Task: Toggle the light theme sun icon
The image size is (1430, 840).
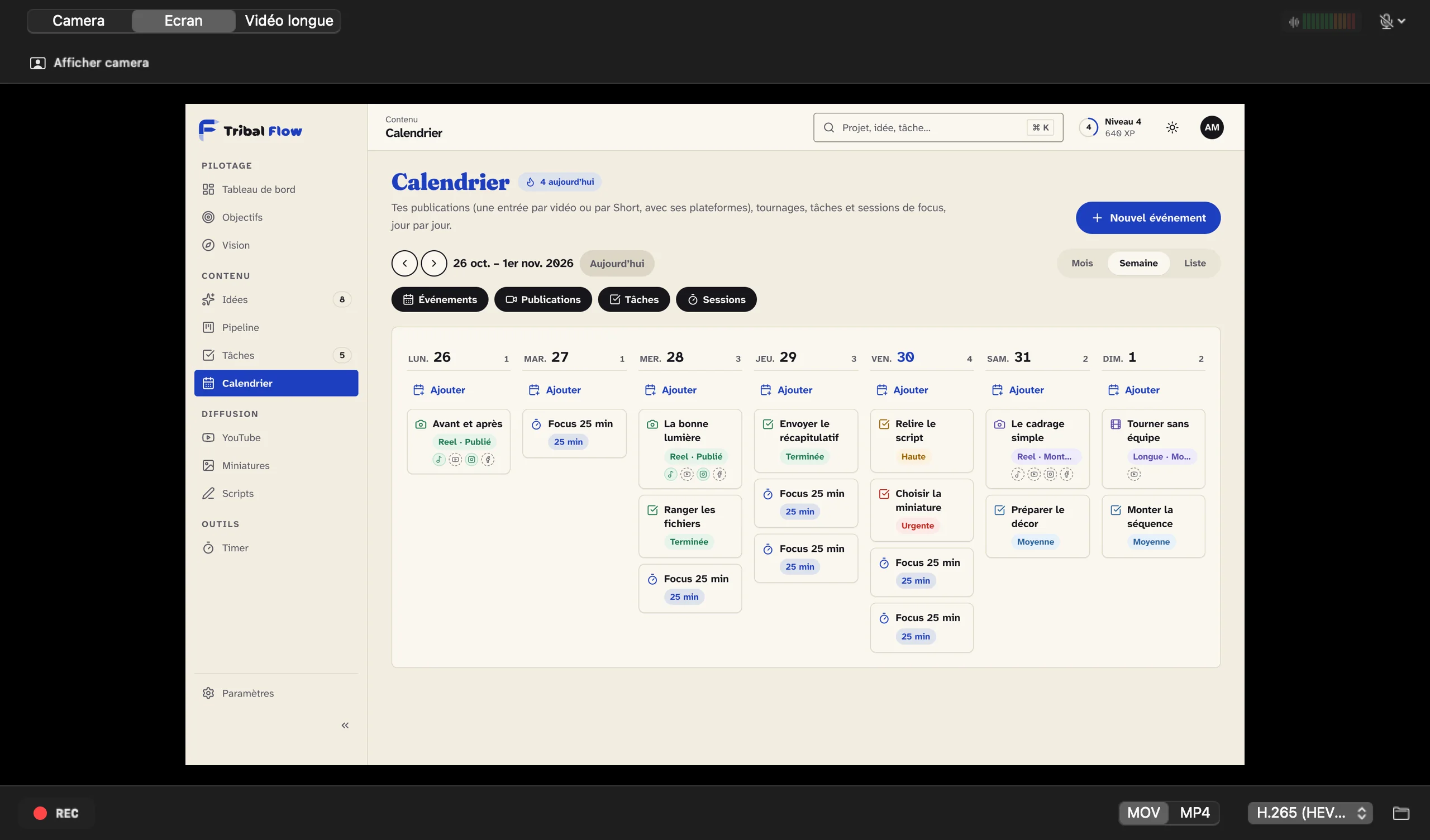Action: (1172, 127)
